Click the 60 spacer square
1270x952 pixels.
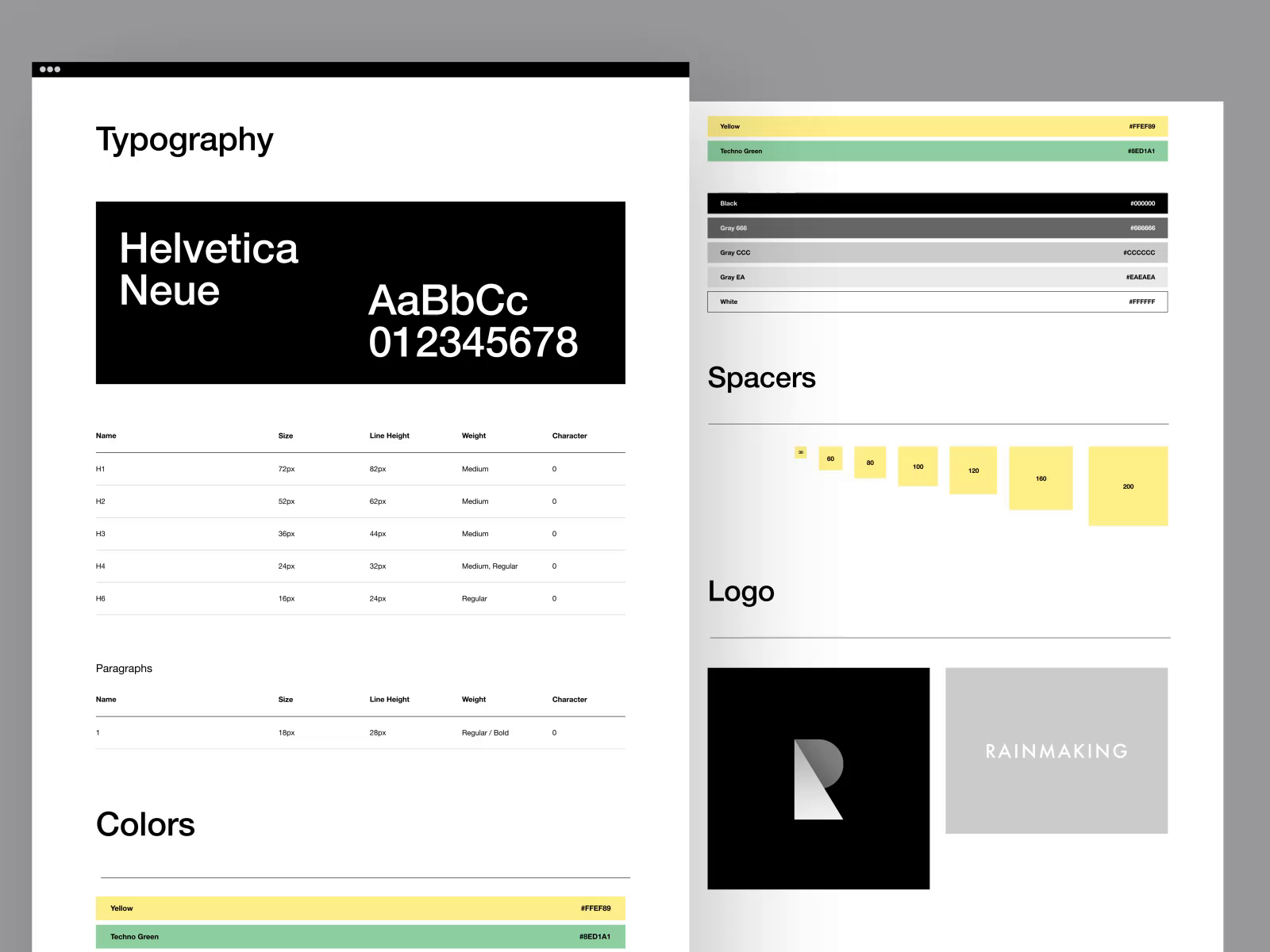(x=829, y=459)
